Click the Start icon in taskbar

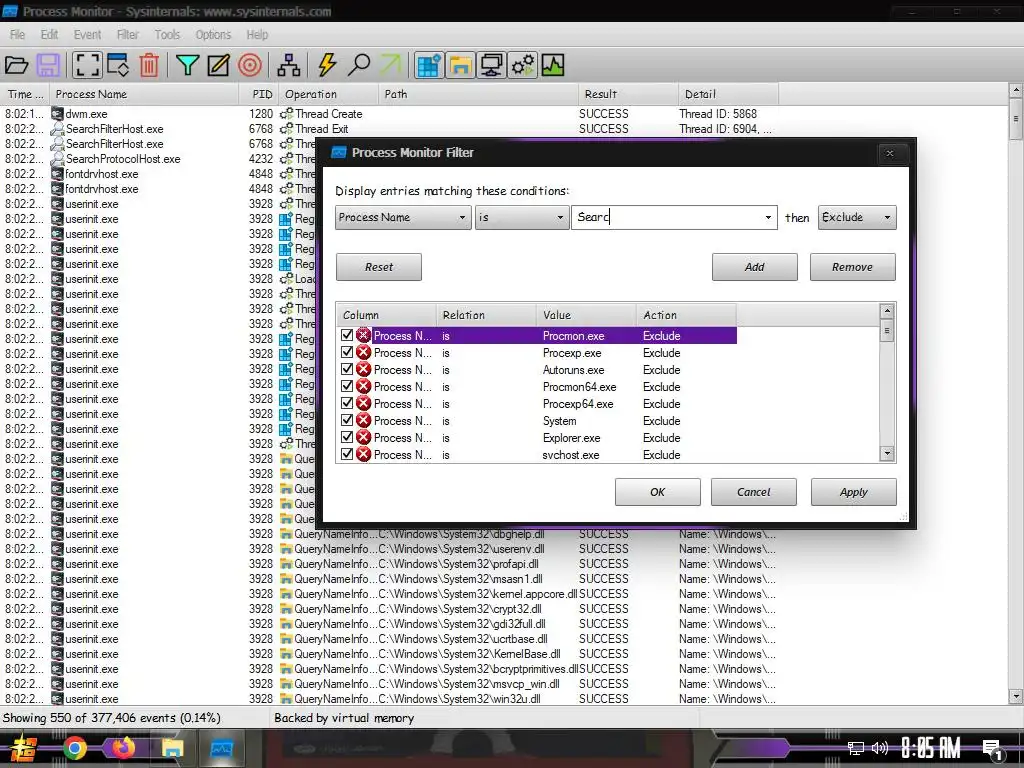[24, 748]
